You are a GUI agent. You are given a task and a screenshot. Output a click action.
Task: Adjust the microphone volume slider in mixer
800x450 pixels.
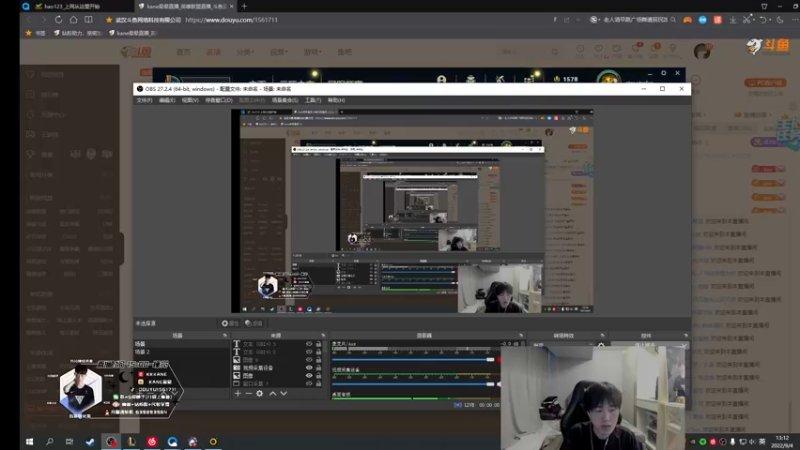[414, 360]
